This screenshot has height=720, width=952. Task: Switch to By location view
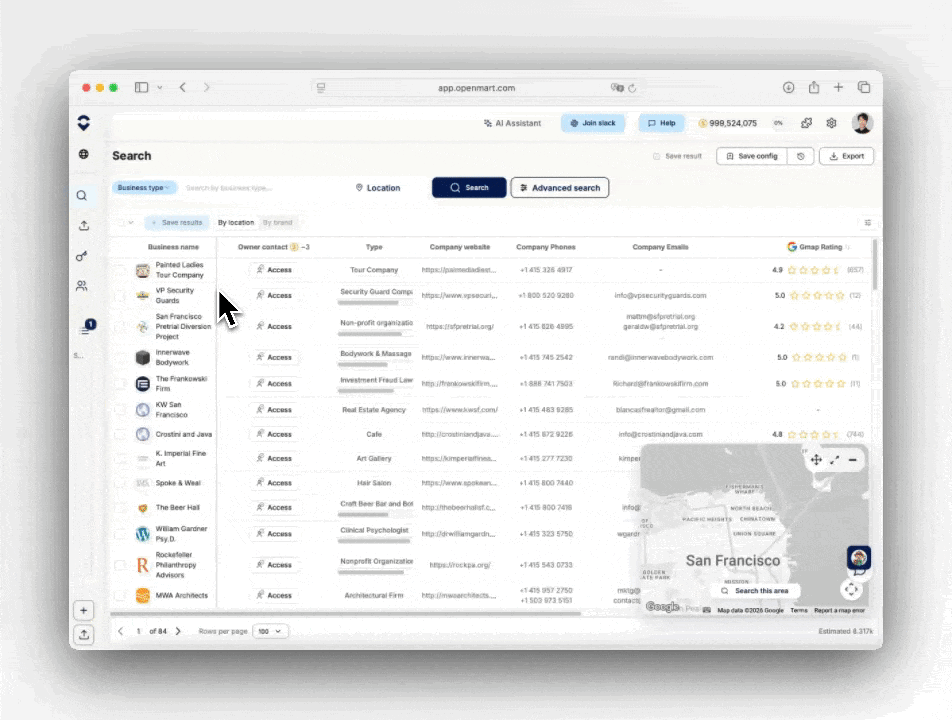pyautogui.click(x=236, y=223)
